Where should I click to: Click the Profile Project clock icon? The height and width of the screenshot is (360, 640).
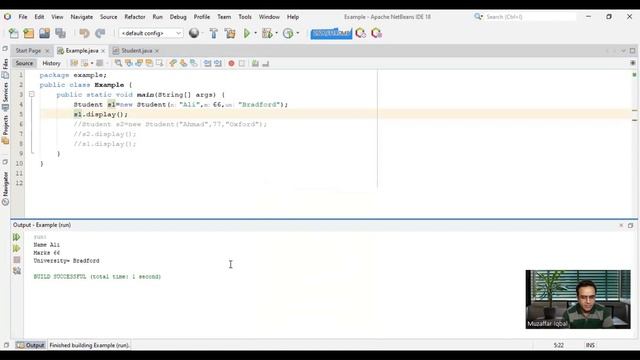(x=288, y=33)
